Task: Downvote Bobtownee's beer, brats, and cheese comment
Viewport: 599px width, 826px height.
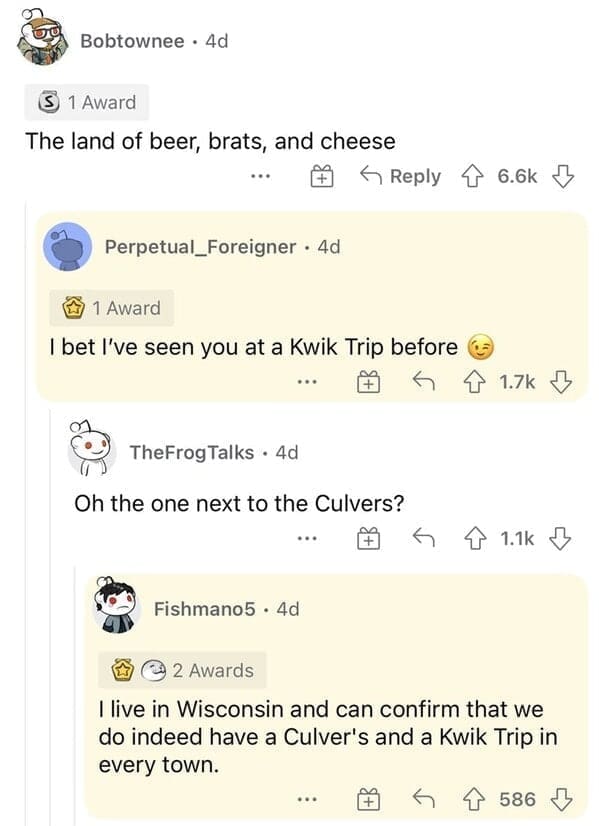Action: [x=562, y=176]
